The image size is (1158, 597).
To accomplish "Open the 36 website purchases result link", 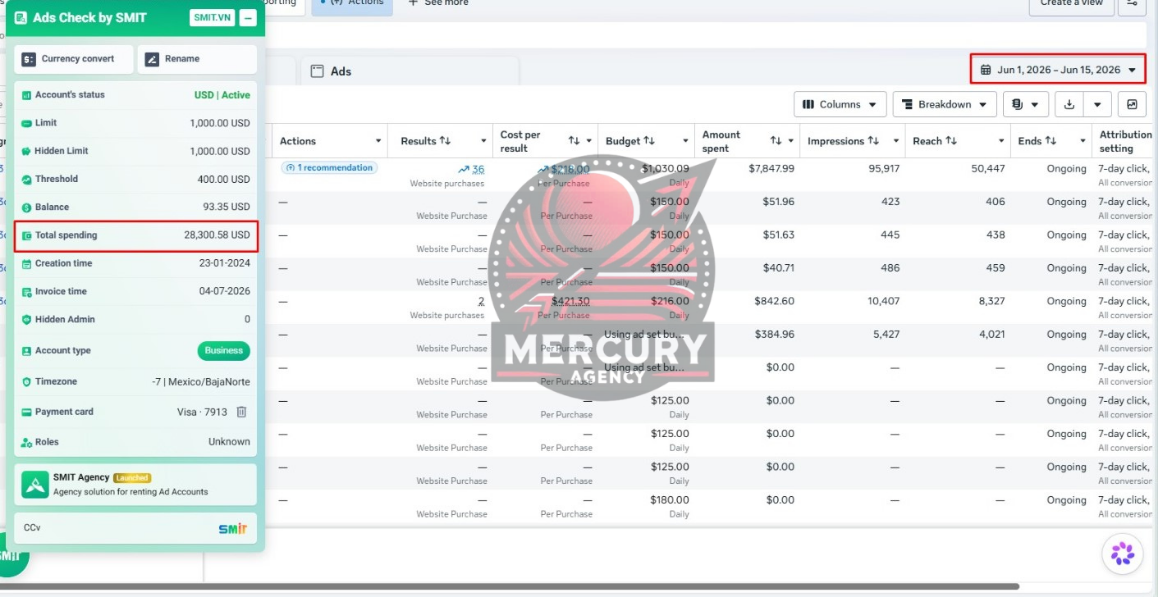I will point(478,169).
